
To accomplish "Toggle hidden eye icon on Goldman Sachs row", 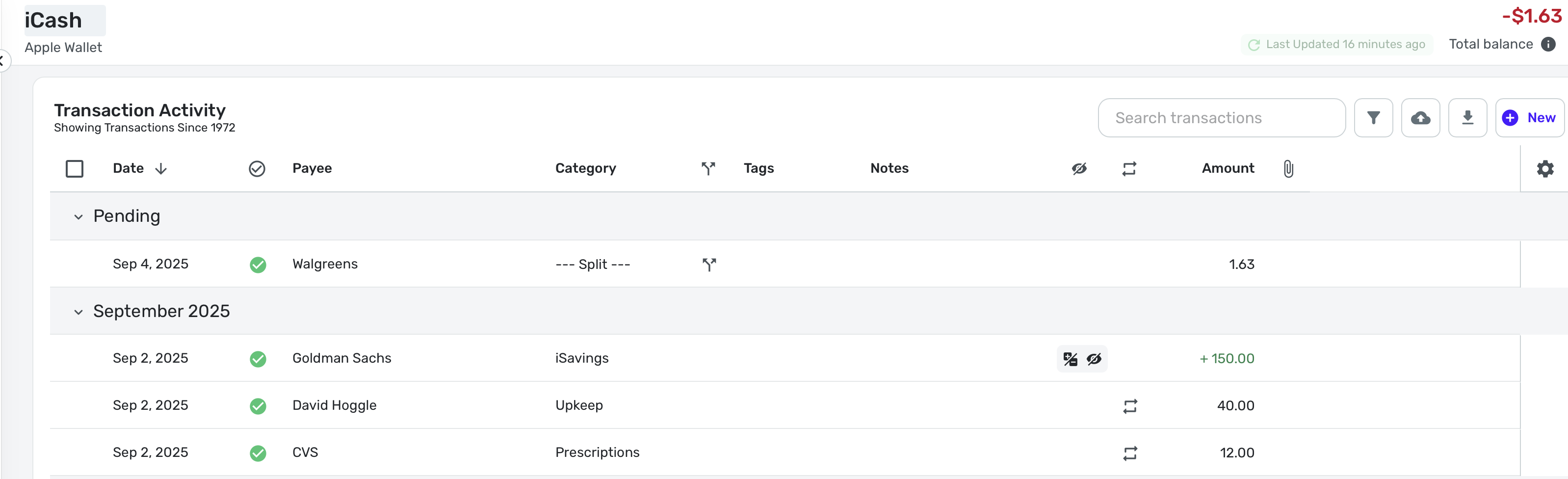I will click(1094, 358).
